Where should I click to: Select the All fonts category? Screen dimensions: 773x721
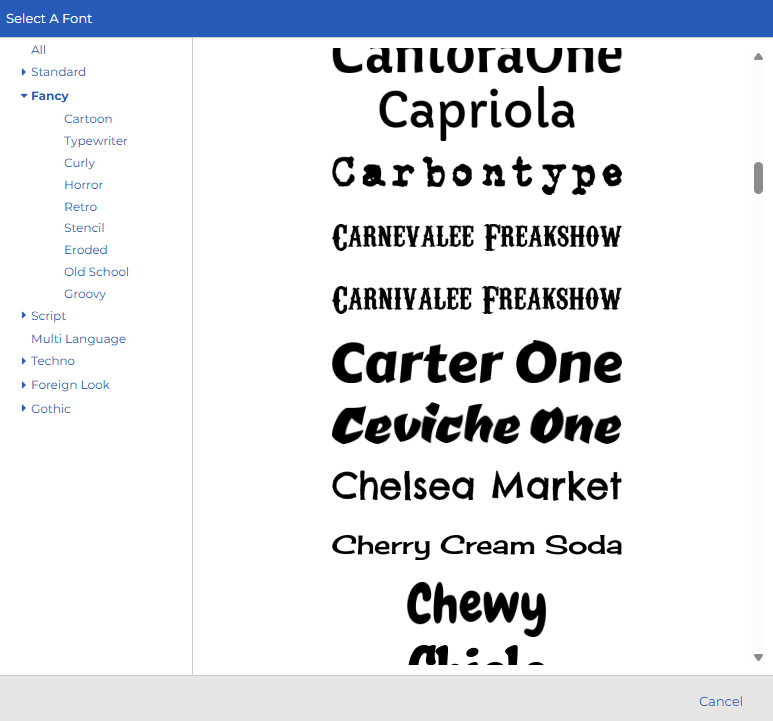[38, 50]
